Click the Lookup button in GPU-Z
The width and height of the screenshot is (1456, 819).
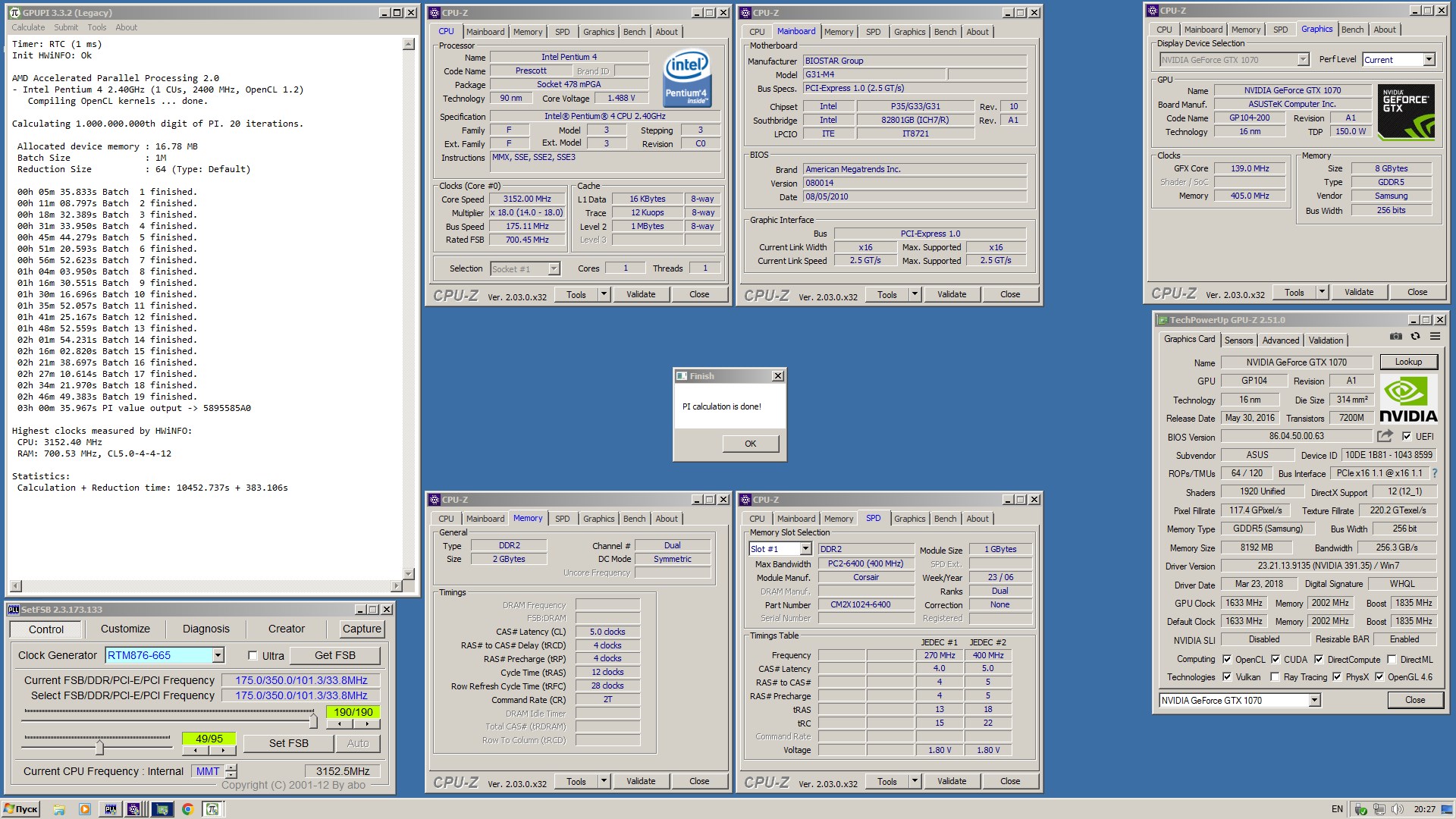[x=1408, y=362]
